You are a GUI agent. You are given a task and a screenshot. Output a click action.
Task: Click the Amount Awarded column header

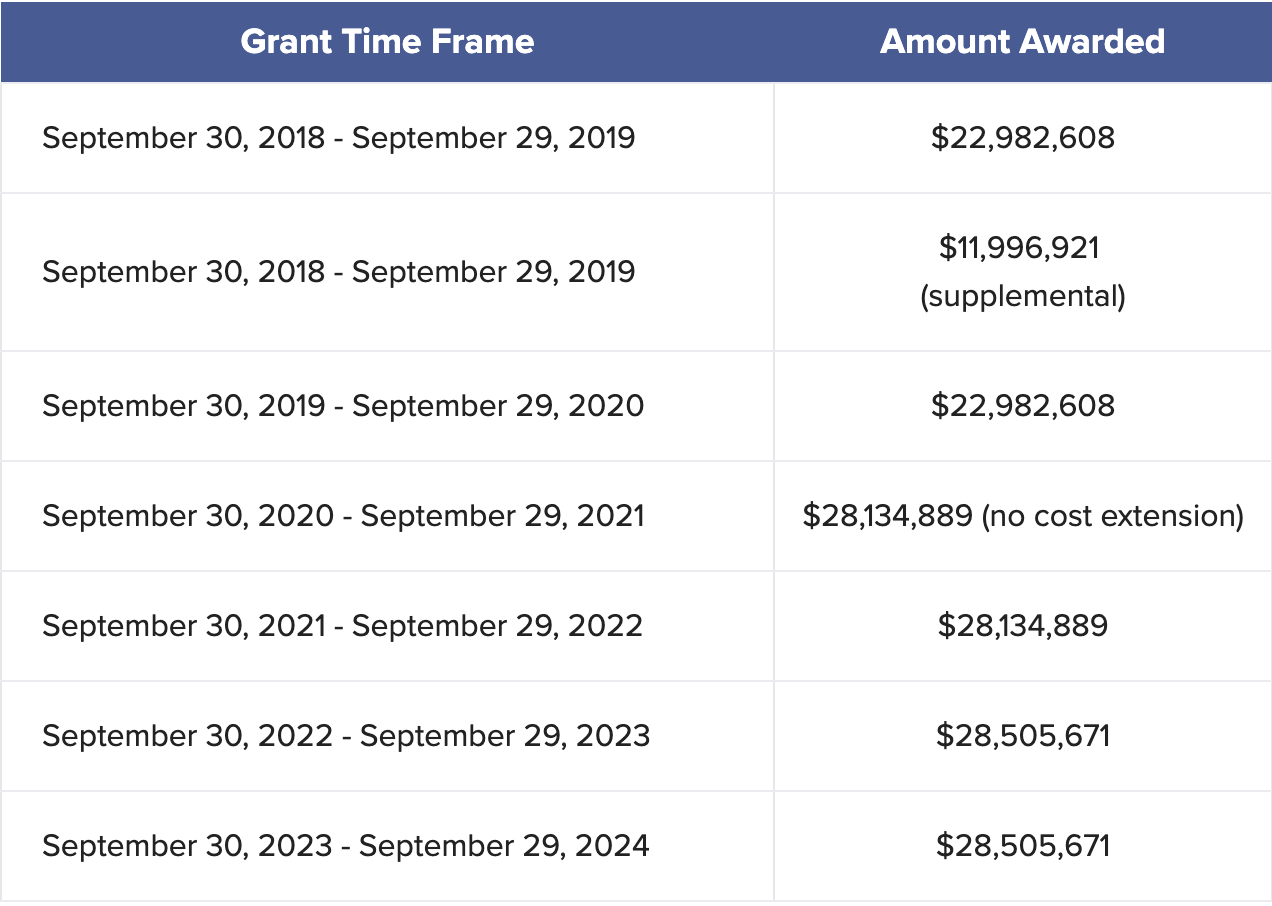1022,42
